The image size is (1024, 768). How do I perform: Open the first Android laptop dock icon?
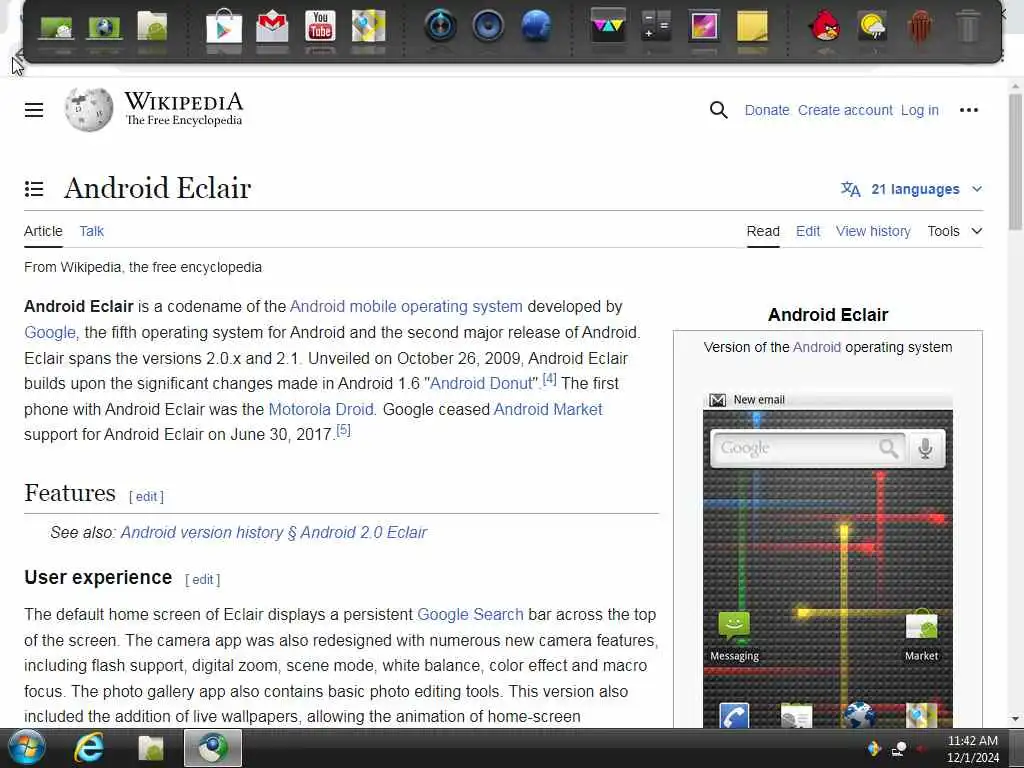point(56,27)
